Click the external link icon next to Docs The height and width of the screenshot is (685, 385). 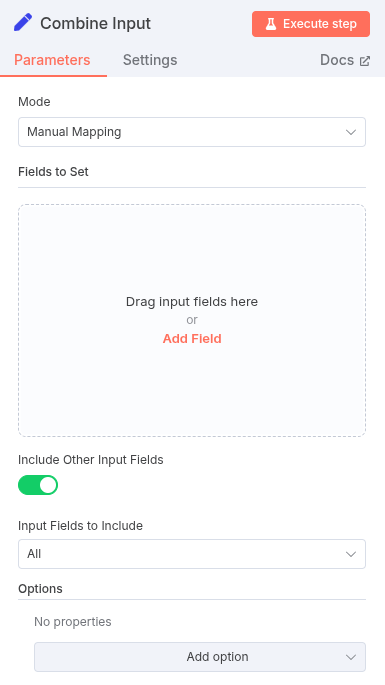click(x=365, y=61)
